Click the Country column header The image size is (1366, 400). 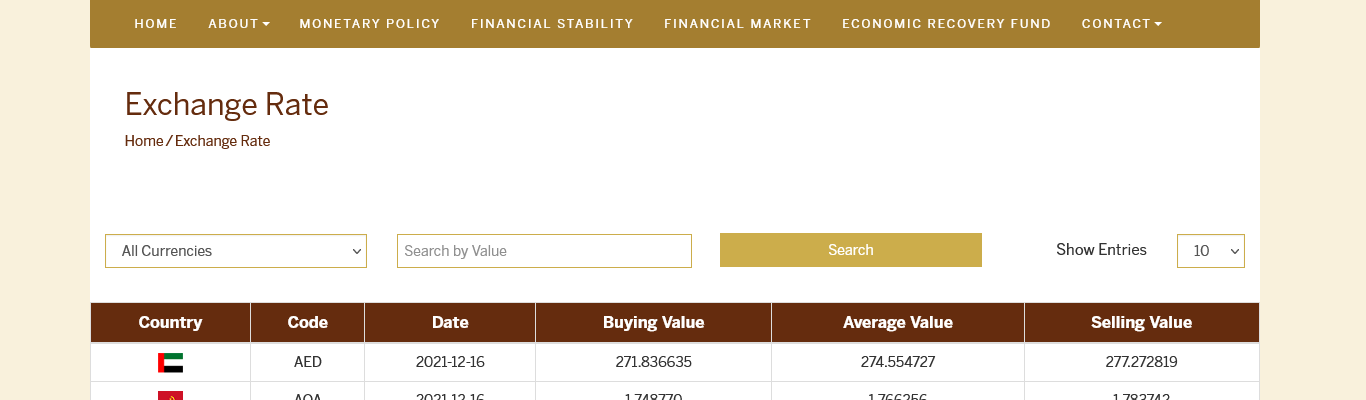click(170, 322)
